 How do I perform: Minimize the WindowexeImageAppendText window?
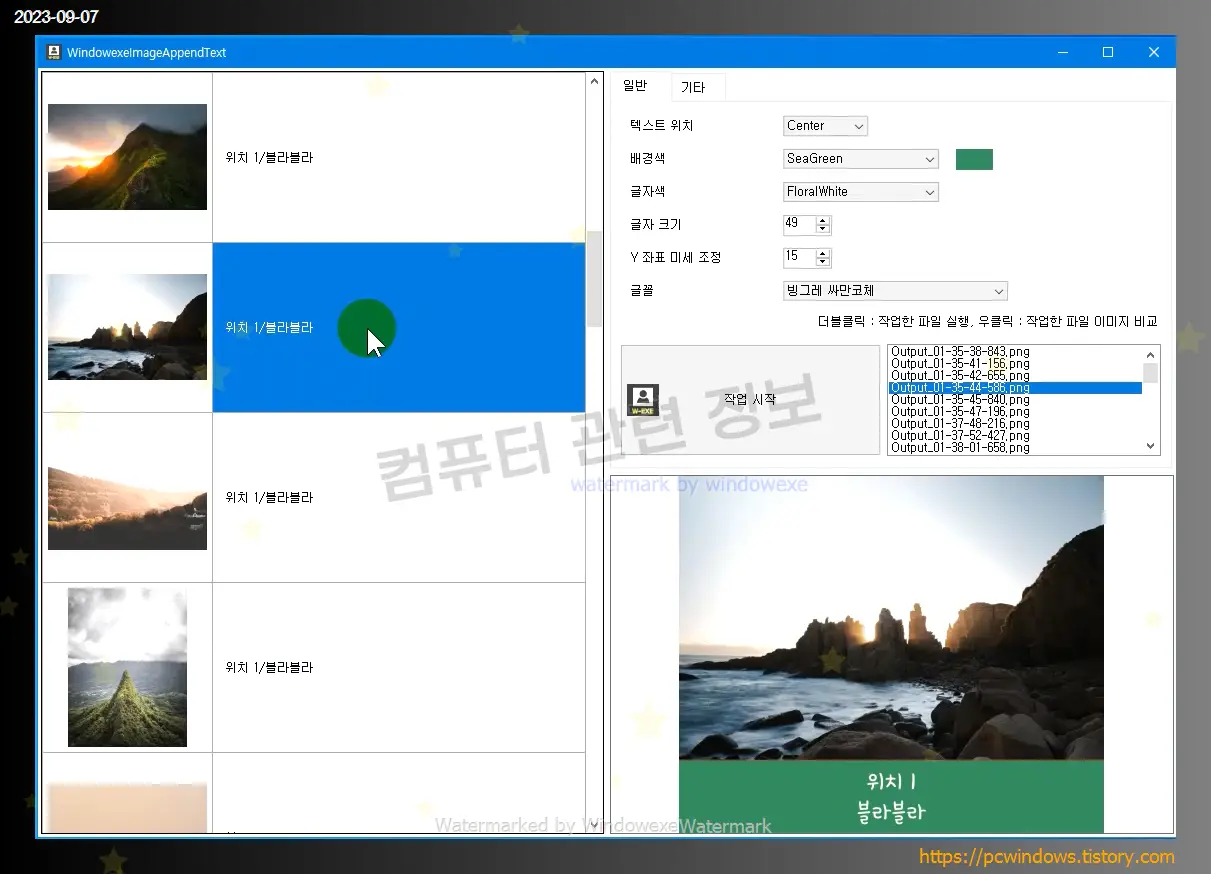pyautogui.click(x=1062, y=52)
